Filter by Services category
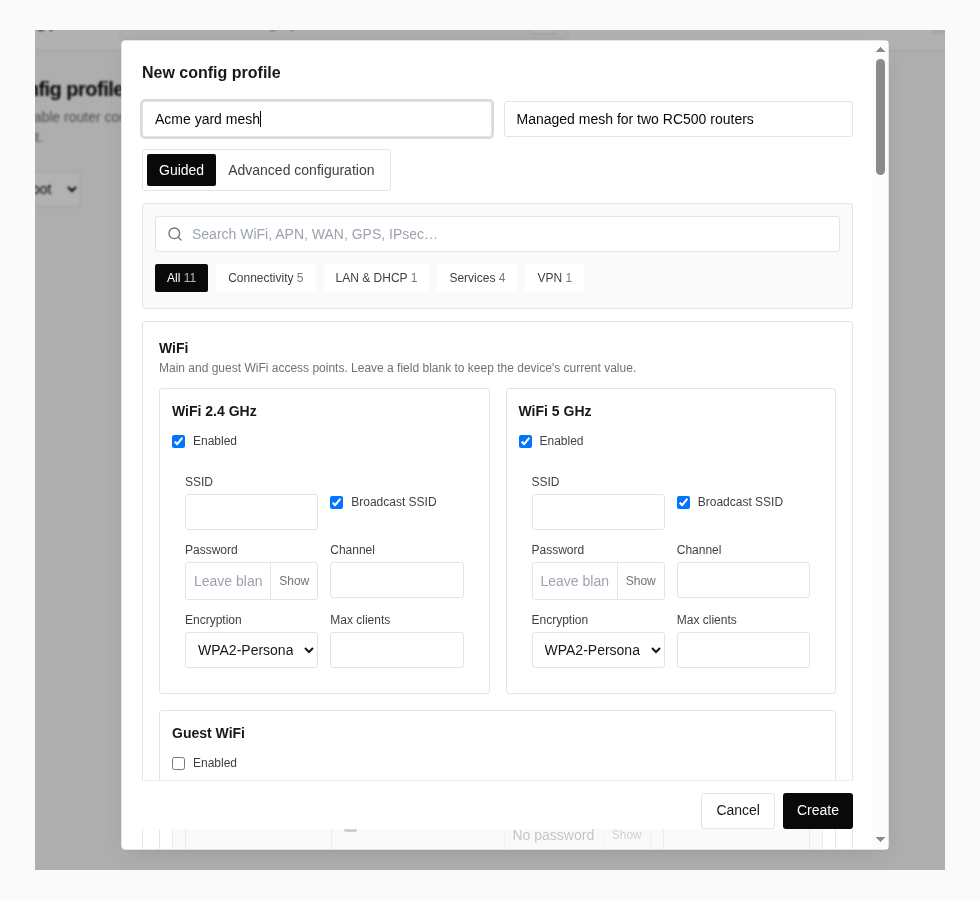 click(x=477, y=278)
